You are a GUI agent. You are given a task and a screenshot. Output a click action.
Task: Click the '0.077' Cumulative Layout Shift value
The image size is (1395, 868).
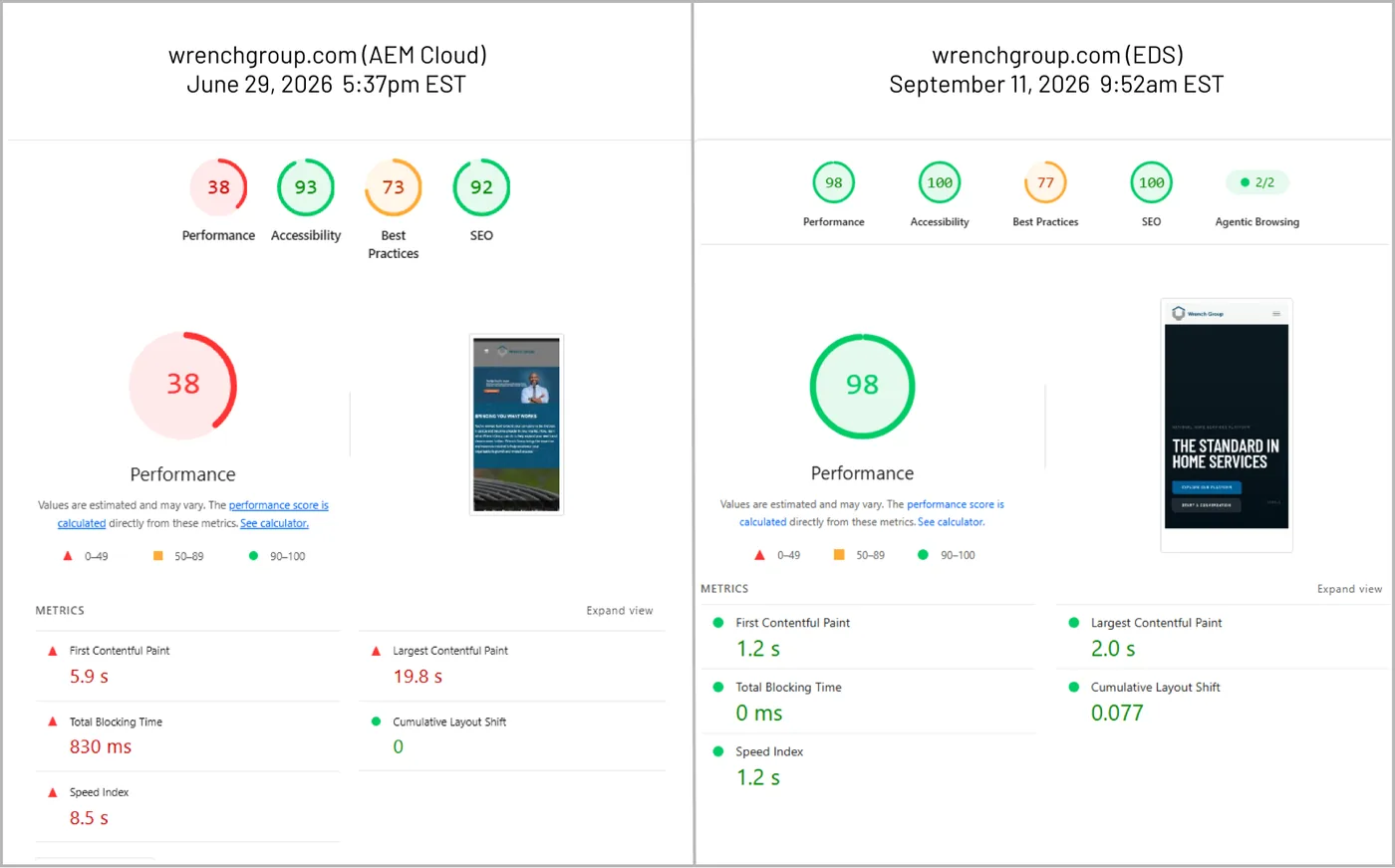coord(1117,714)
